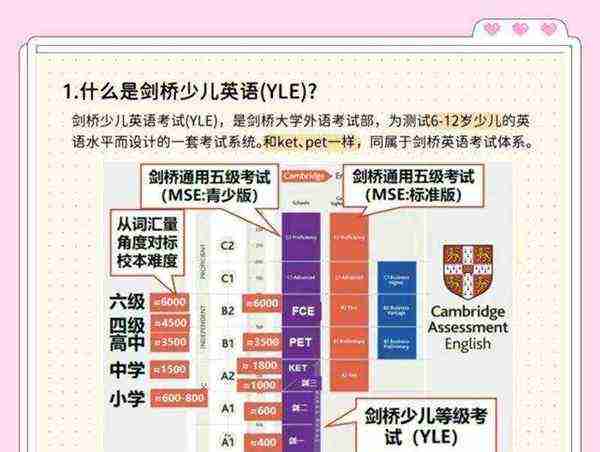The height and width of the screenshot is (452, 600).
Task: Click the A2 level label
Action: point(227,376)
